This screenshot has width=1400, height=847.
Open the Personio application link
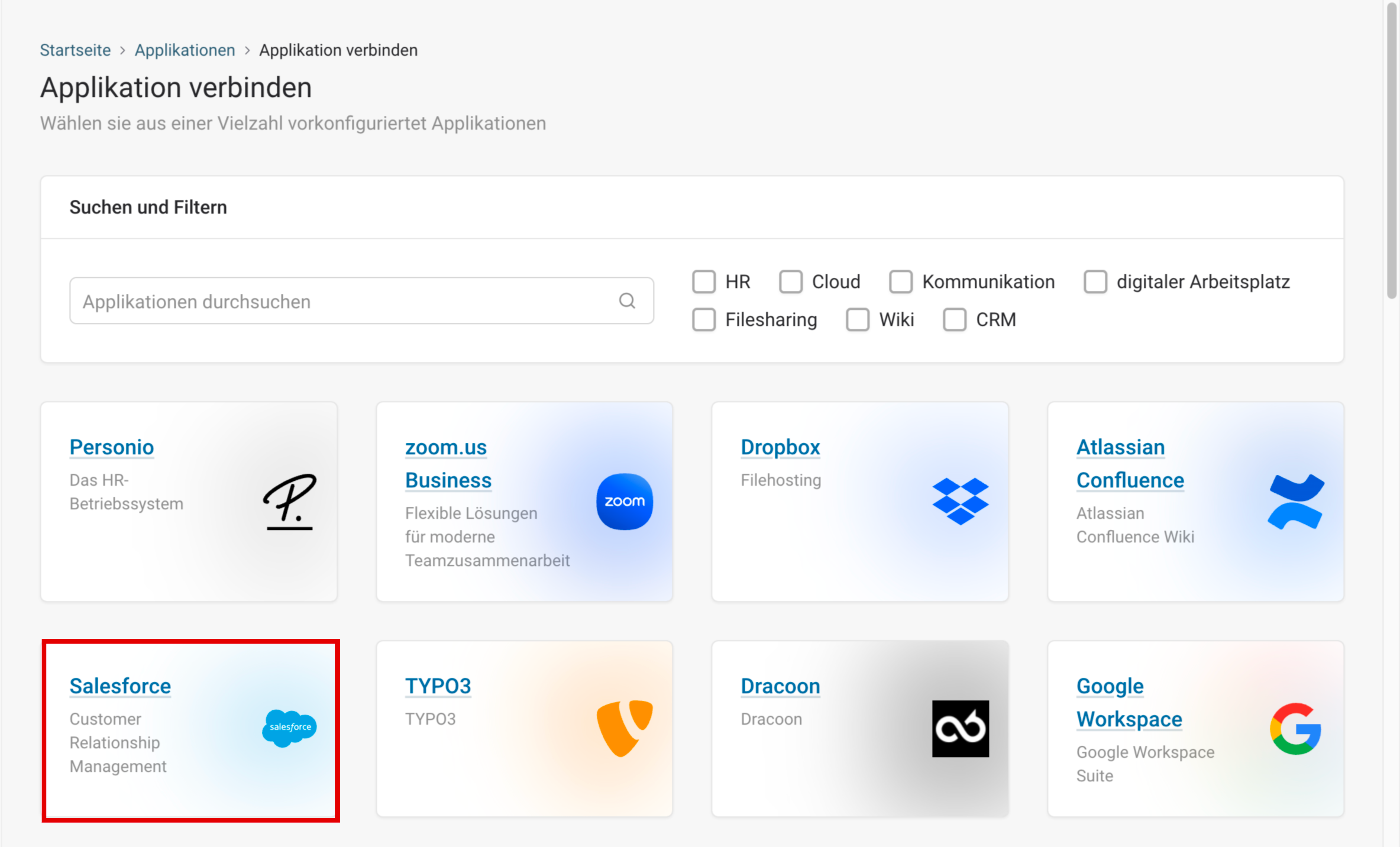[x=111, y=447]
